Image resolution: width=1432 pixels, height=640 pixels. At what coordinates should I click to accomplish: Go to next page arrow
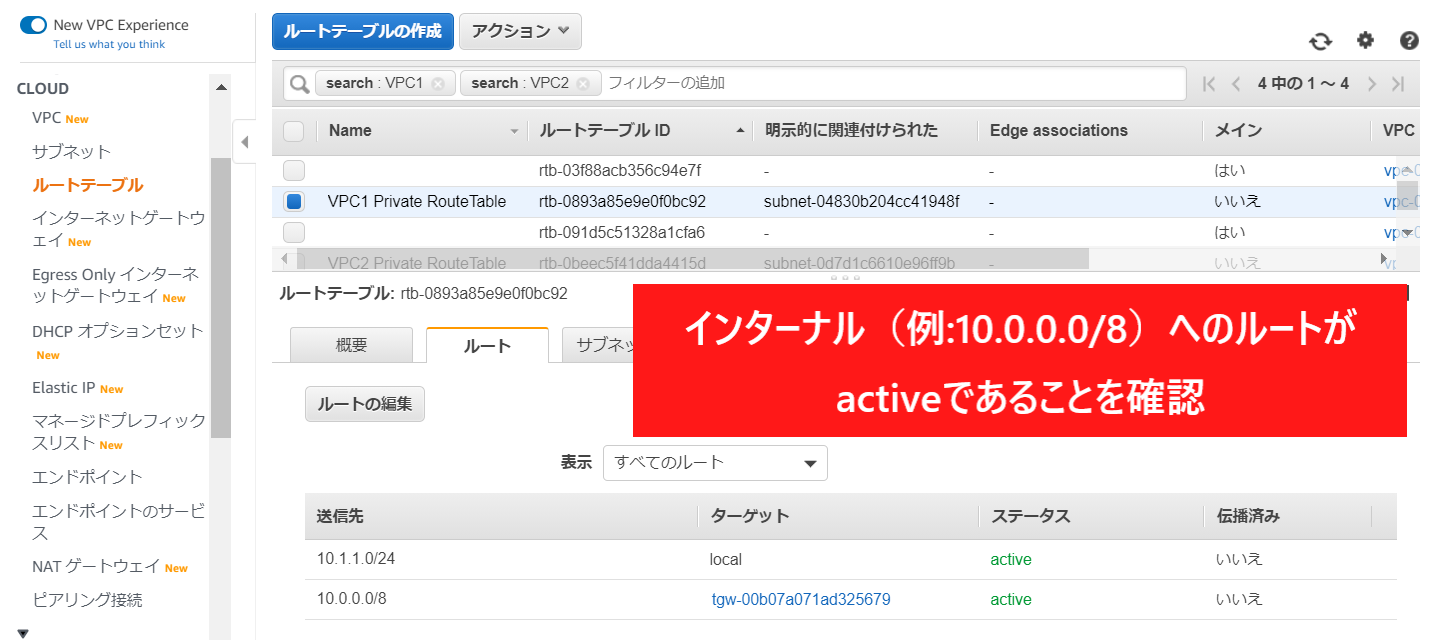1372,84
